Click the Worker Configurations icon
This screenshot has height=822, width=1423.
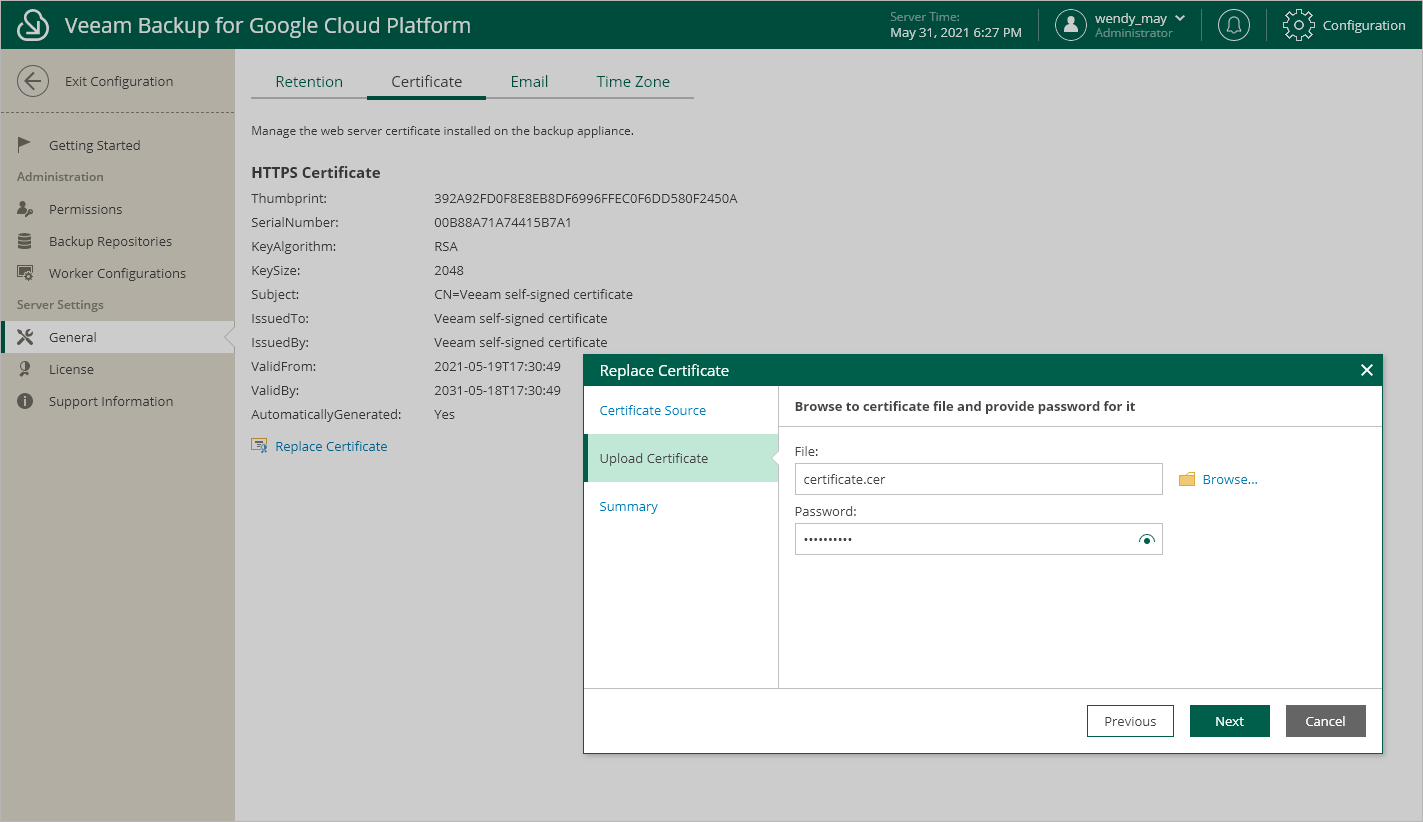click(25, 273)
